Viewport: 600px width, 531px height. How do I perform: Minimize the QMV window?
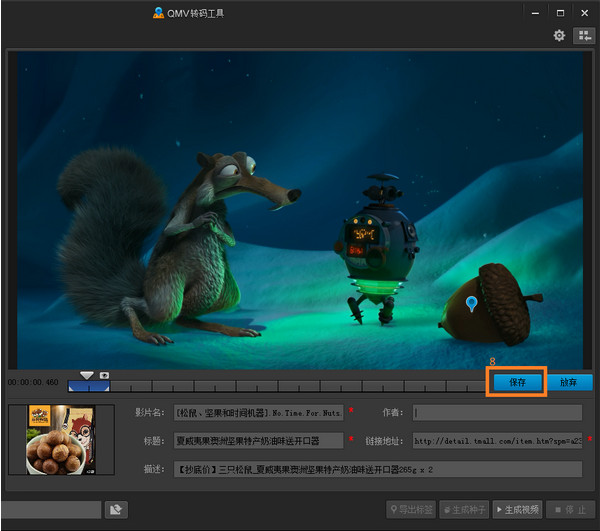(535, 13)
